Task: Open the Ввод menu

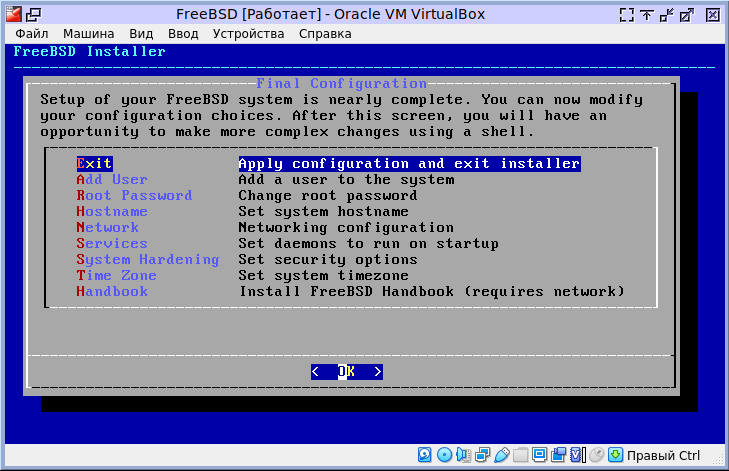Action: point(183,34)
